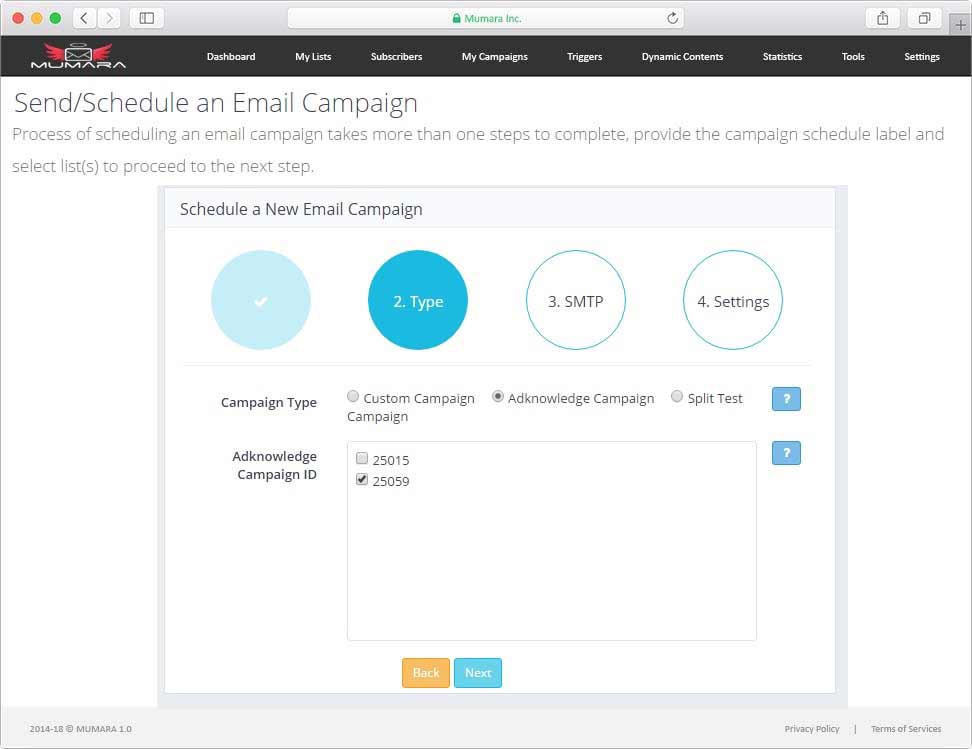The width and height of the screenshot is (972, 749).
Task: Show all tabs overview icon
Action: pyautogui.click(x=924, y=18)
